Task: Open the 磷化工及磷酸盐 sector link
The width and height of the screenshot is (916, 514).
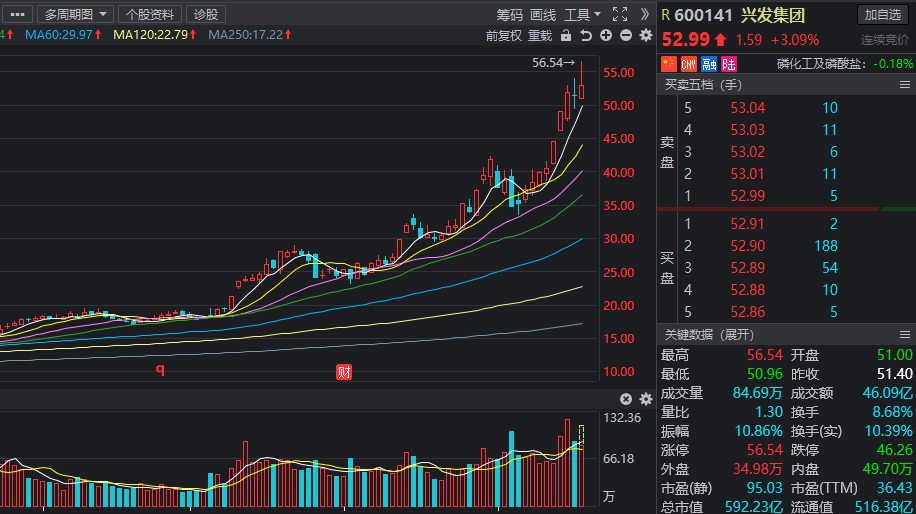Action: pos(818,64)
